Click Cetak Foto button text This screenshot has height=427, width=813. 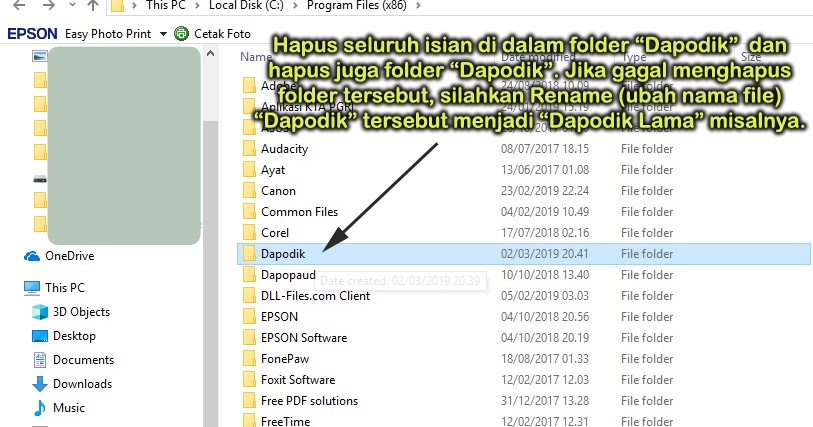(222, 34)
